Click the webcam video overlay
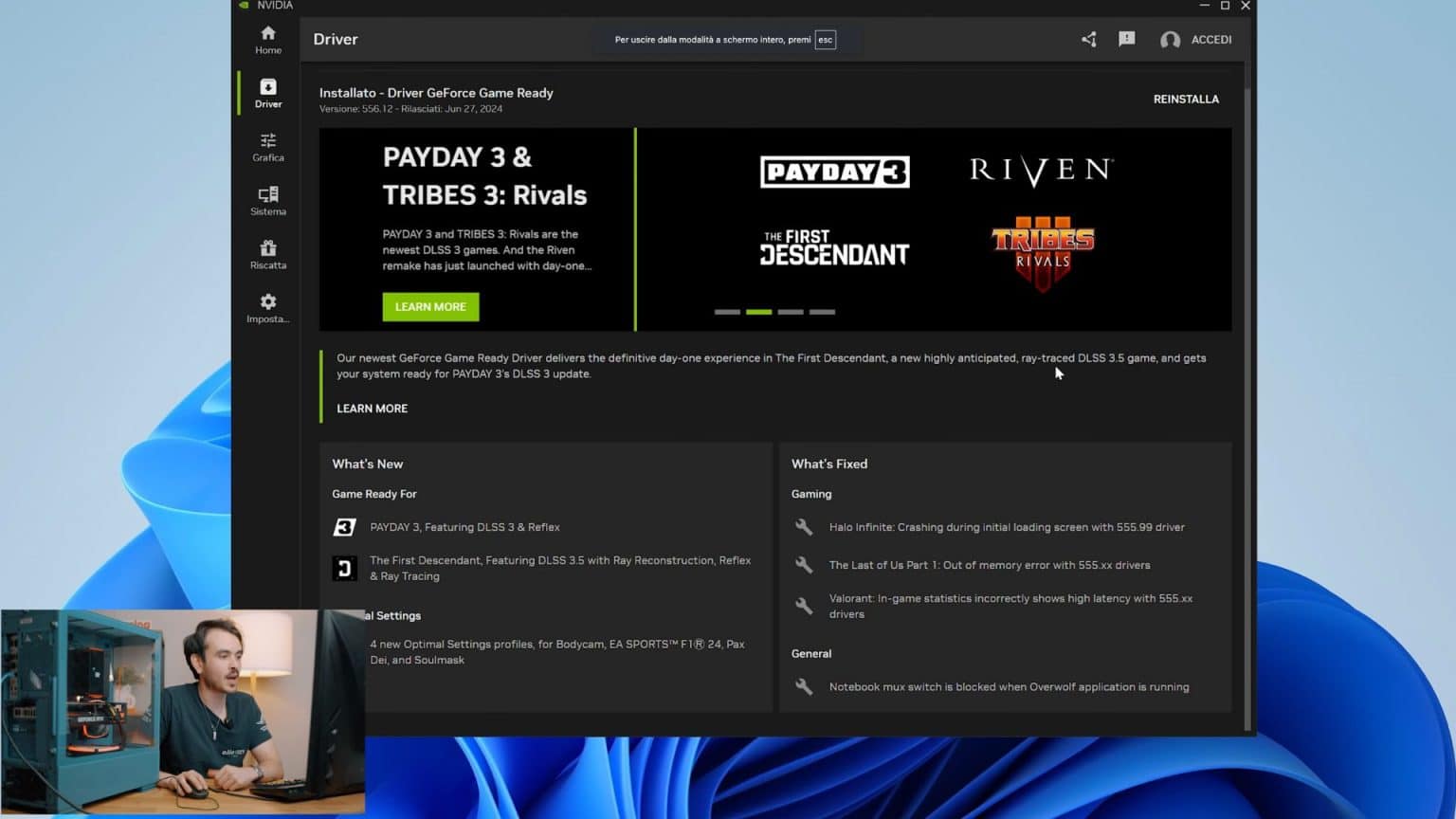Image resolution: width=1456 pixels, height=819 pixels. tap(183, 712)
